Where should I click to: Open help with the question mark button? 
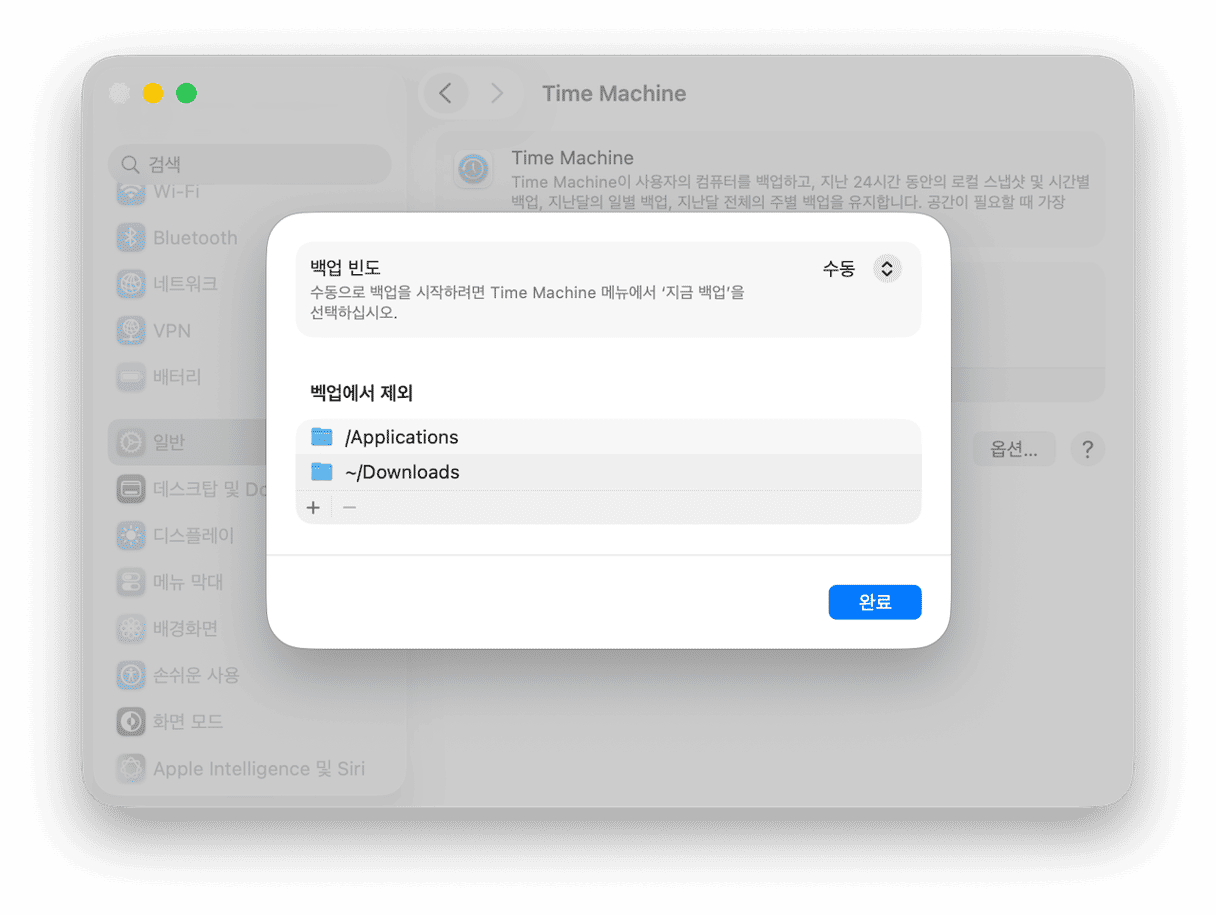pos(1087,449)
